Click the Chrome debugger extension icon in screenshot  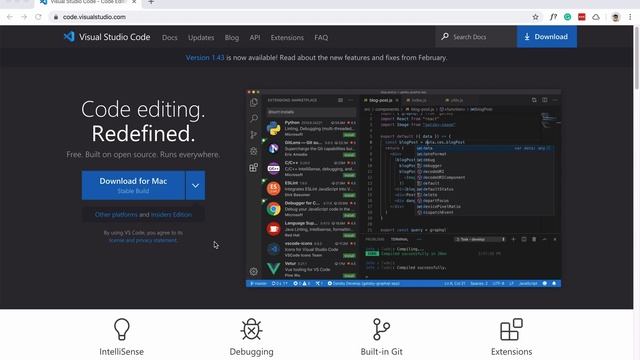pos(273,209)
